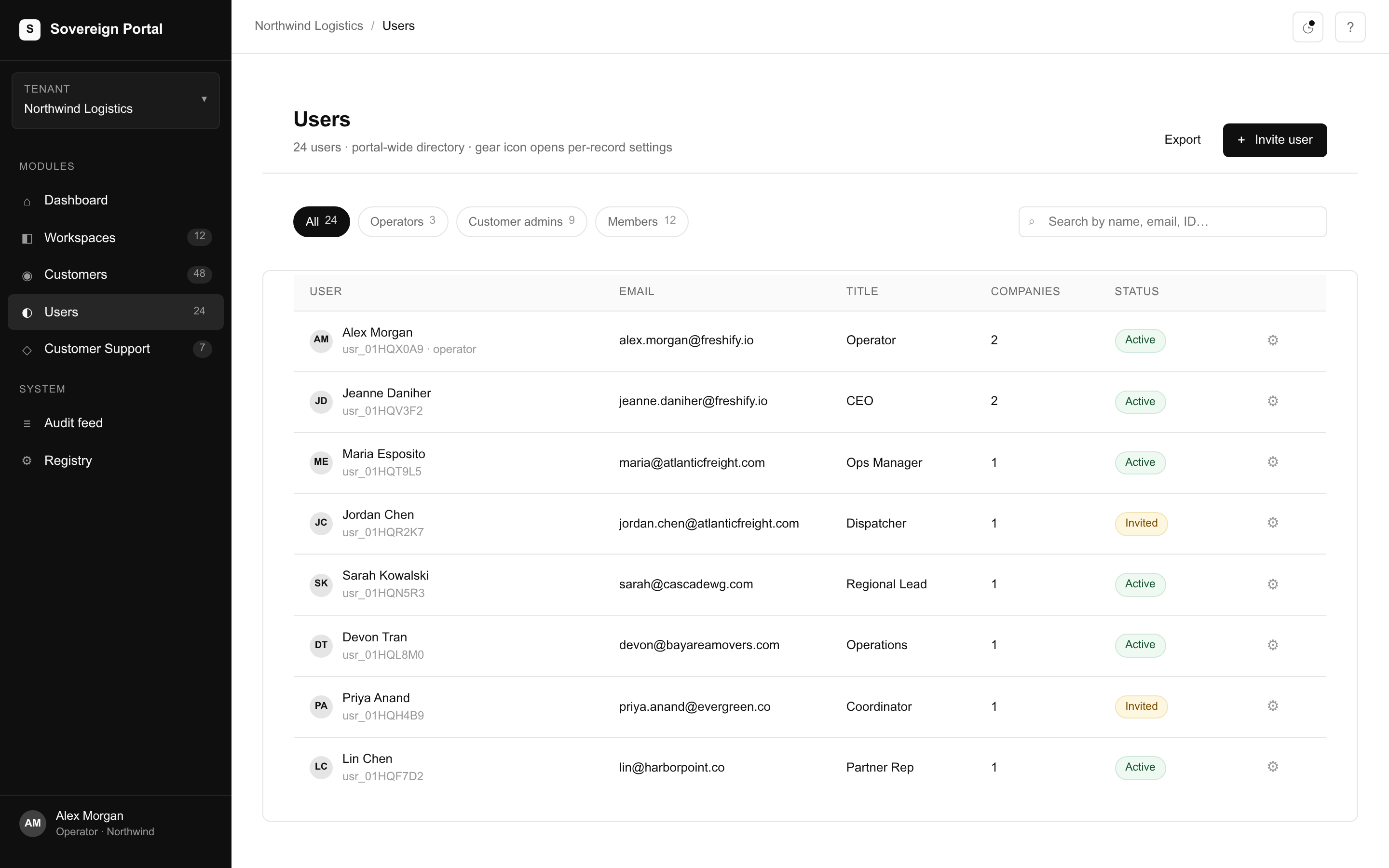Image resolution: width=1389 pixels, height=868 pixels.
Task: Filter by Members tab
Action: pyautogui.click(x=641, y=222)
